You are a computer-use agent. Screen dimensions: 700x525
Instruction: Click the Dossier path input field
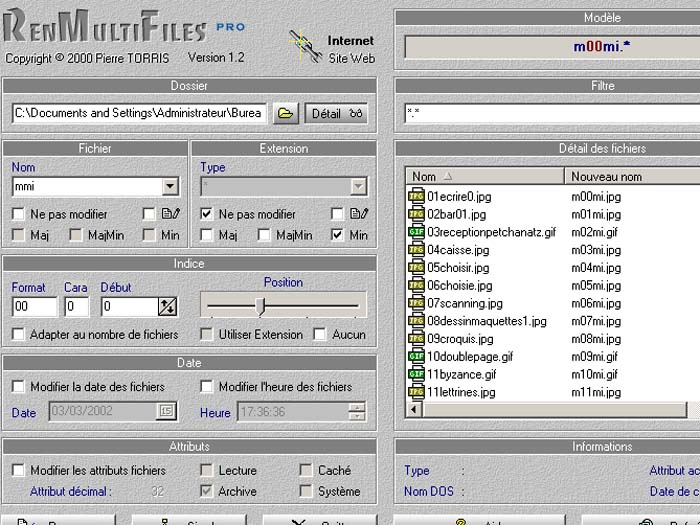tap(139, 113)
